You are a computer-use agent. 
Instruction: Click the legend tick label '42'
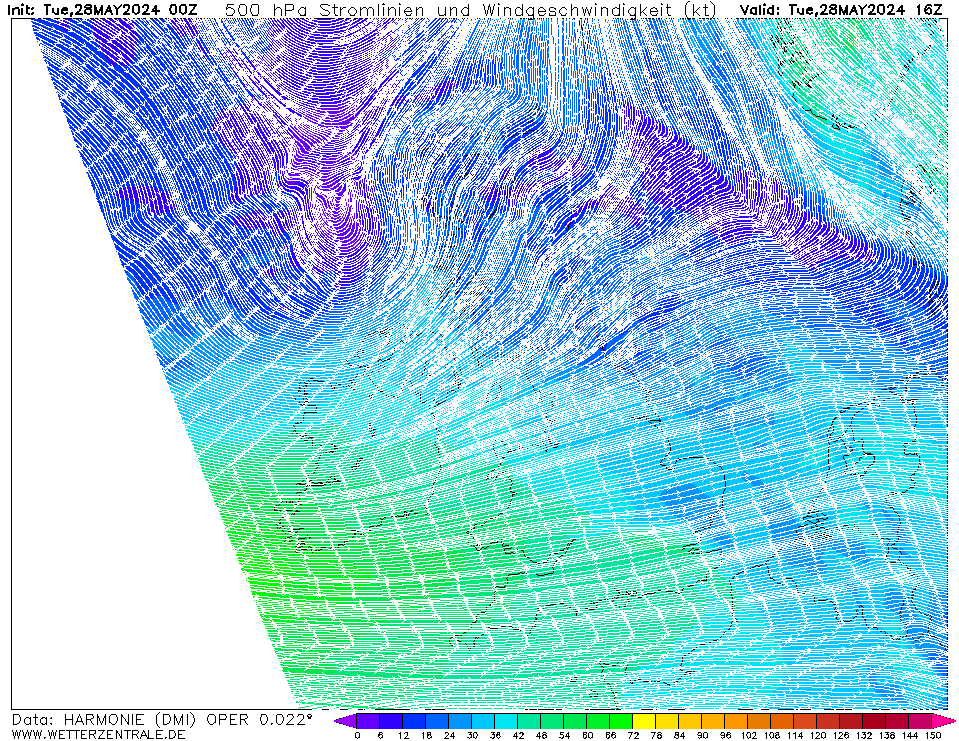tap(519, 735)
